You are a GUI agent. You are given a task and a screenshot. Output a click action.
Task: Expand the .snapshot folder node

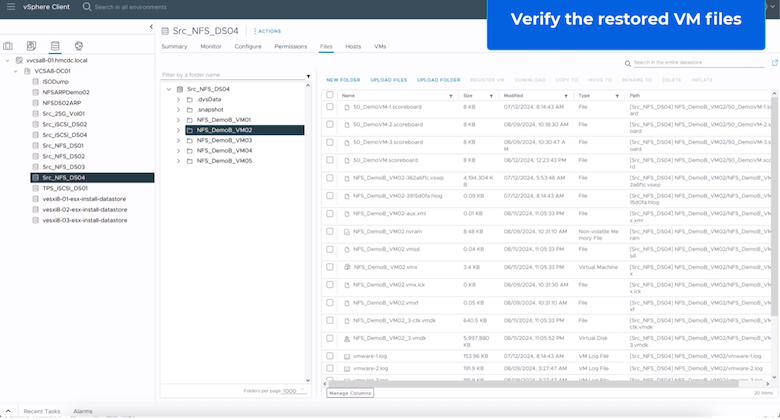point(178,109)
